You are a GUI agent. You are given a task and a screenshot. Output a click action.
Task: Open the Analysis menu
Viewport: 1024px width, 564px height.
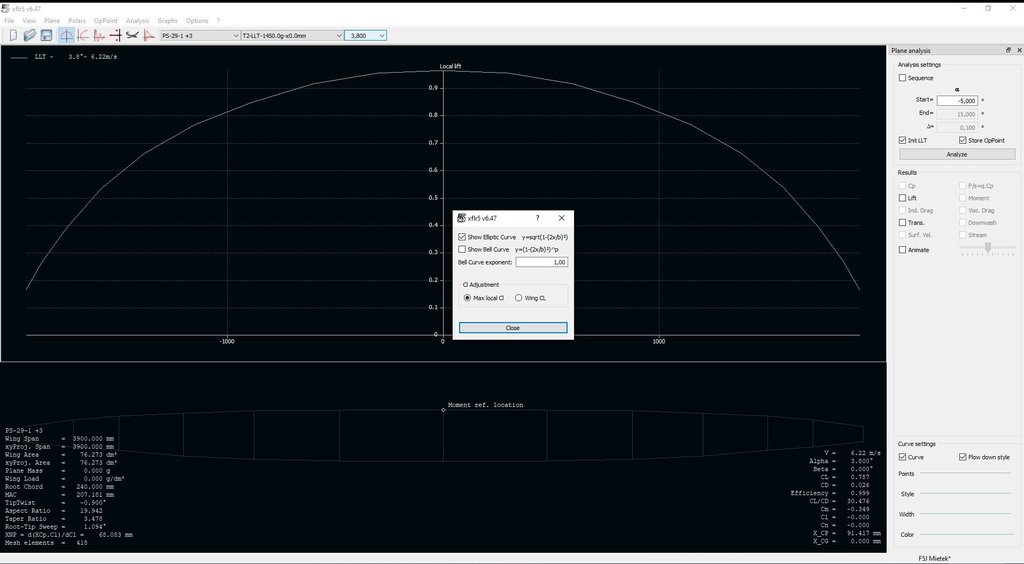click(x=137, y=20)
